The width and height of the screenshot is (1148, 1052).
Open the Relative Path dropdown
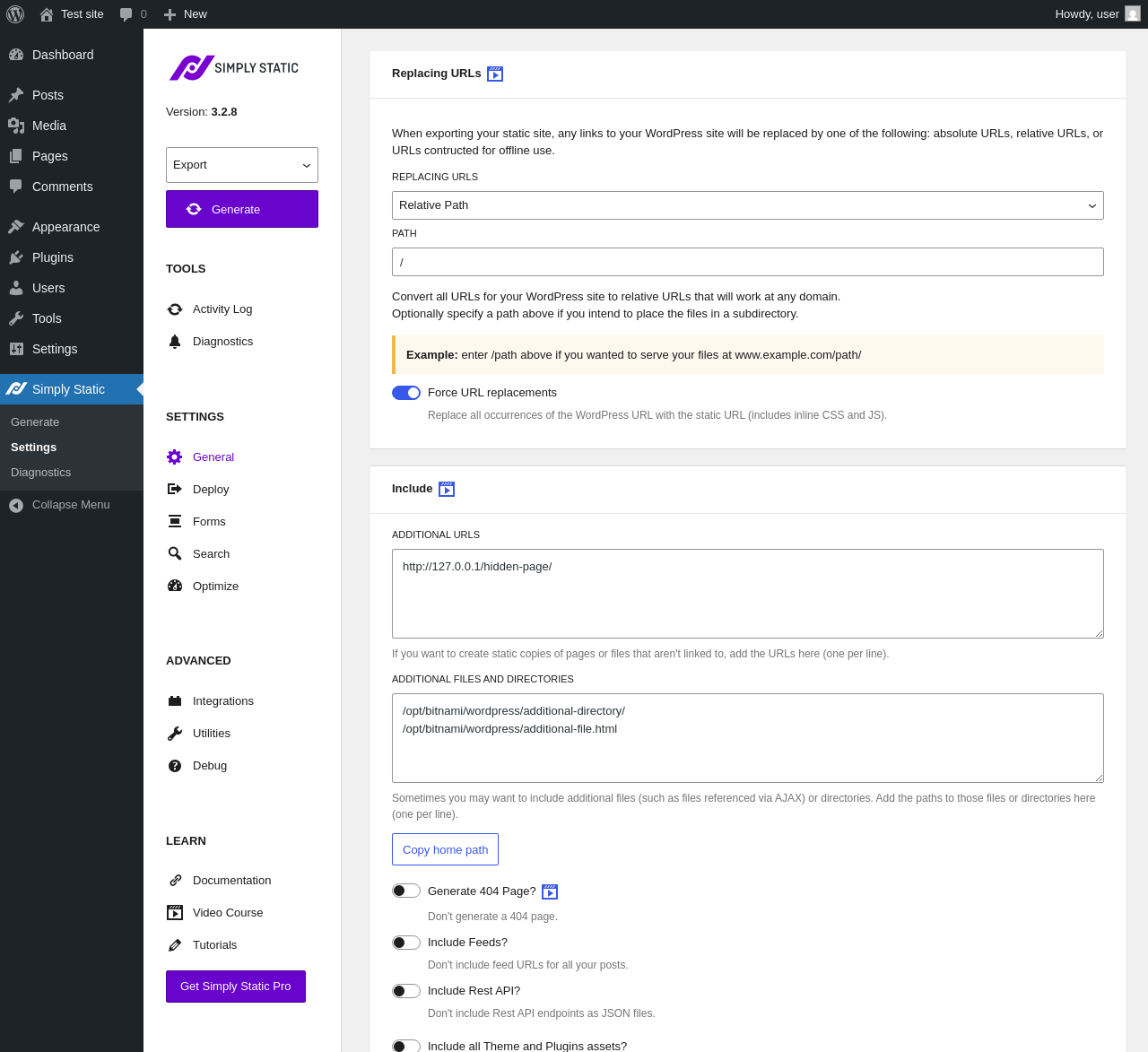coord(748,205)
